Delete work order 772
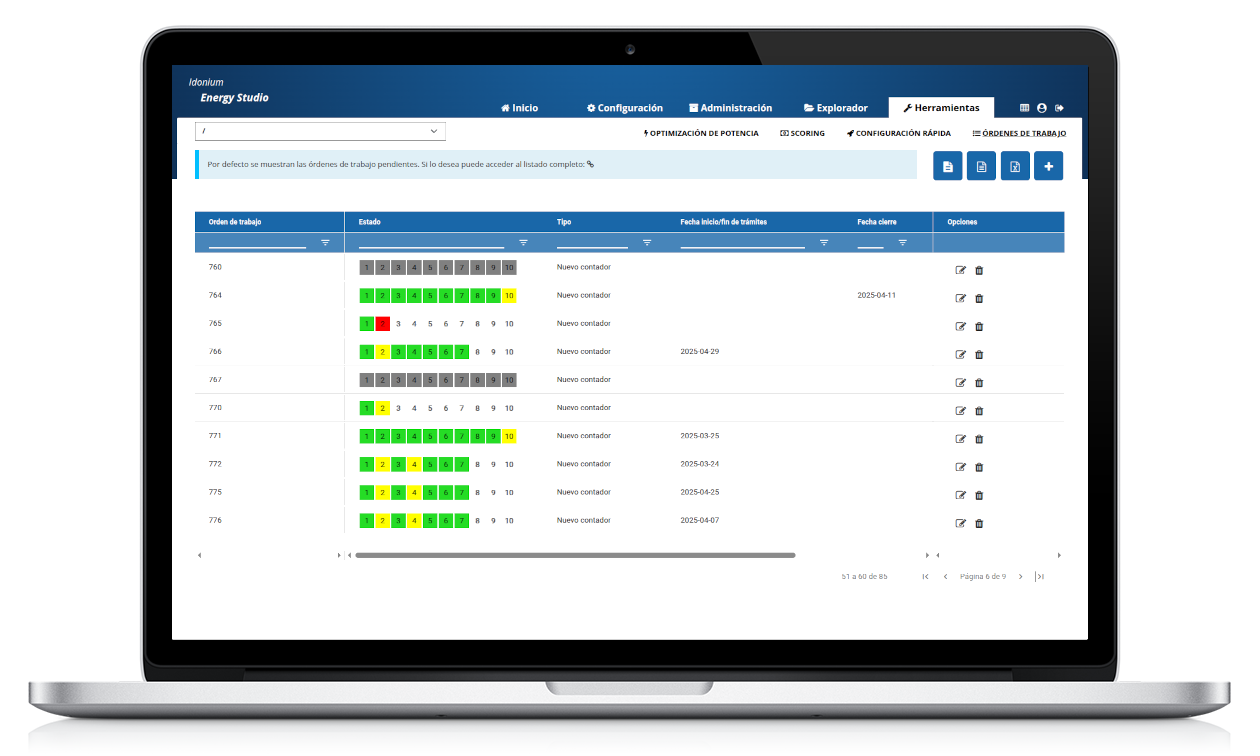This screenshot has width=1260, height=756. (979, 467)
